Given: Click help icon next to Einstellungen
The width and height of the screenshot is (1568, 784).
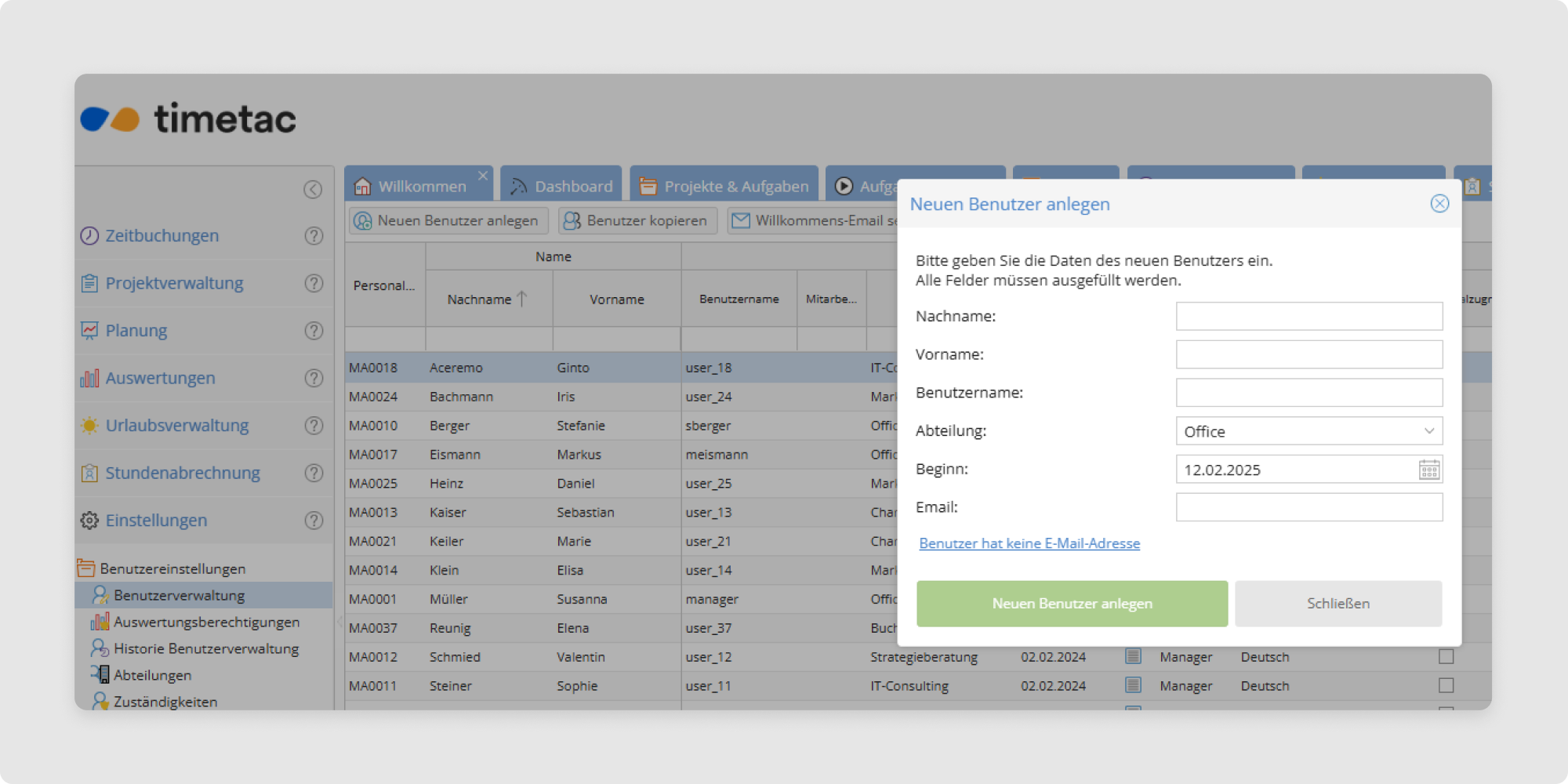Looking at the screenshot, I should (x=314, y=521).
